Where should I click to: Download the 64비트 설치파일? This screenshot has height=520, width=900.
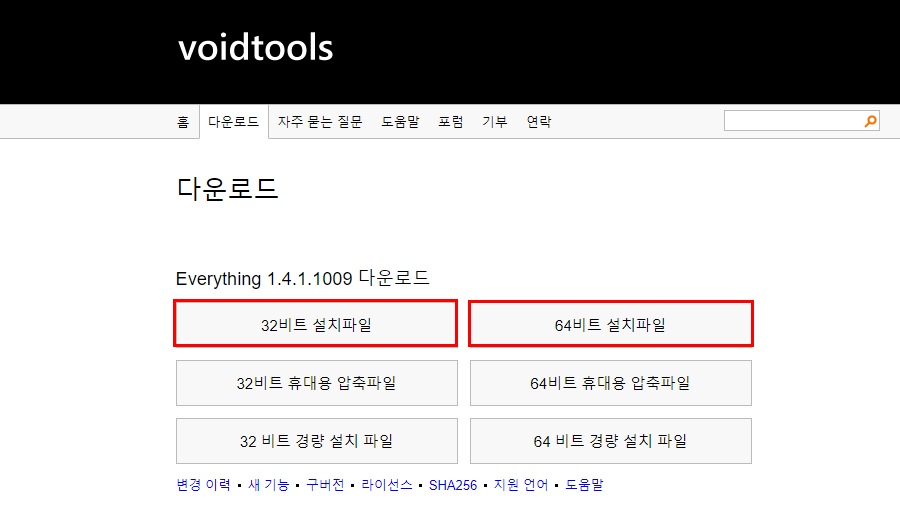click(x=611, y=324)
